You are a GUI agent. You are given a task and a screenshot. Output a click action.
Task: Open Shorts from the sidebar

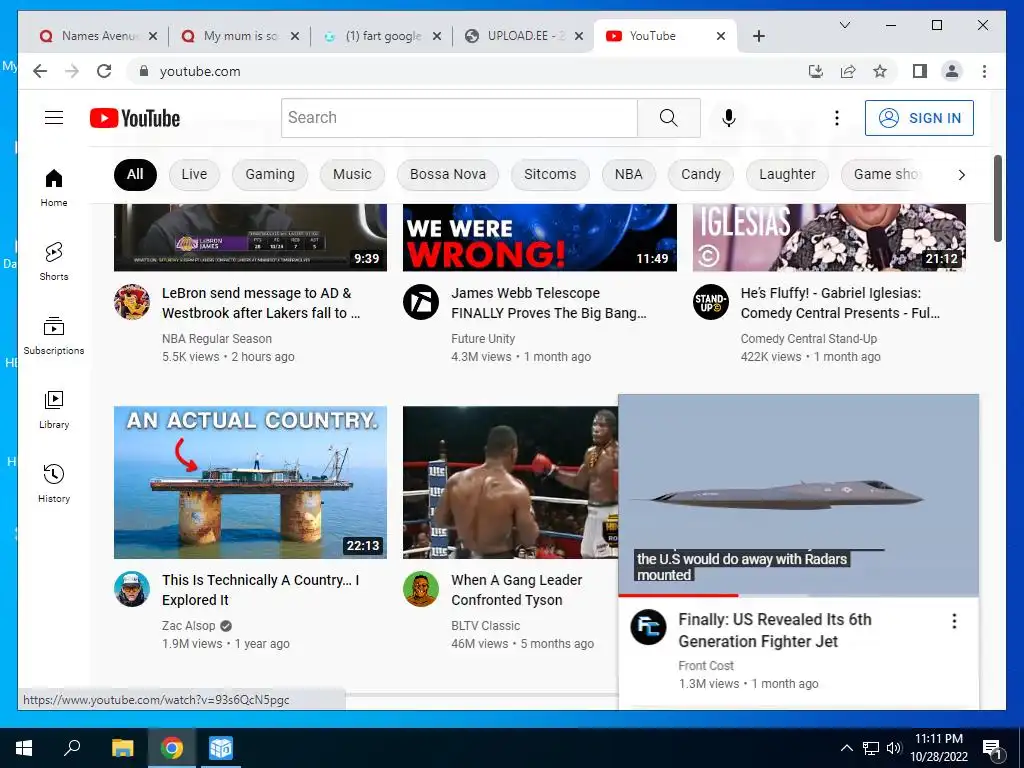[x=54, y=261]
